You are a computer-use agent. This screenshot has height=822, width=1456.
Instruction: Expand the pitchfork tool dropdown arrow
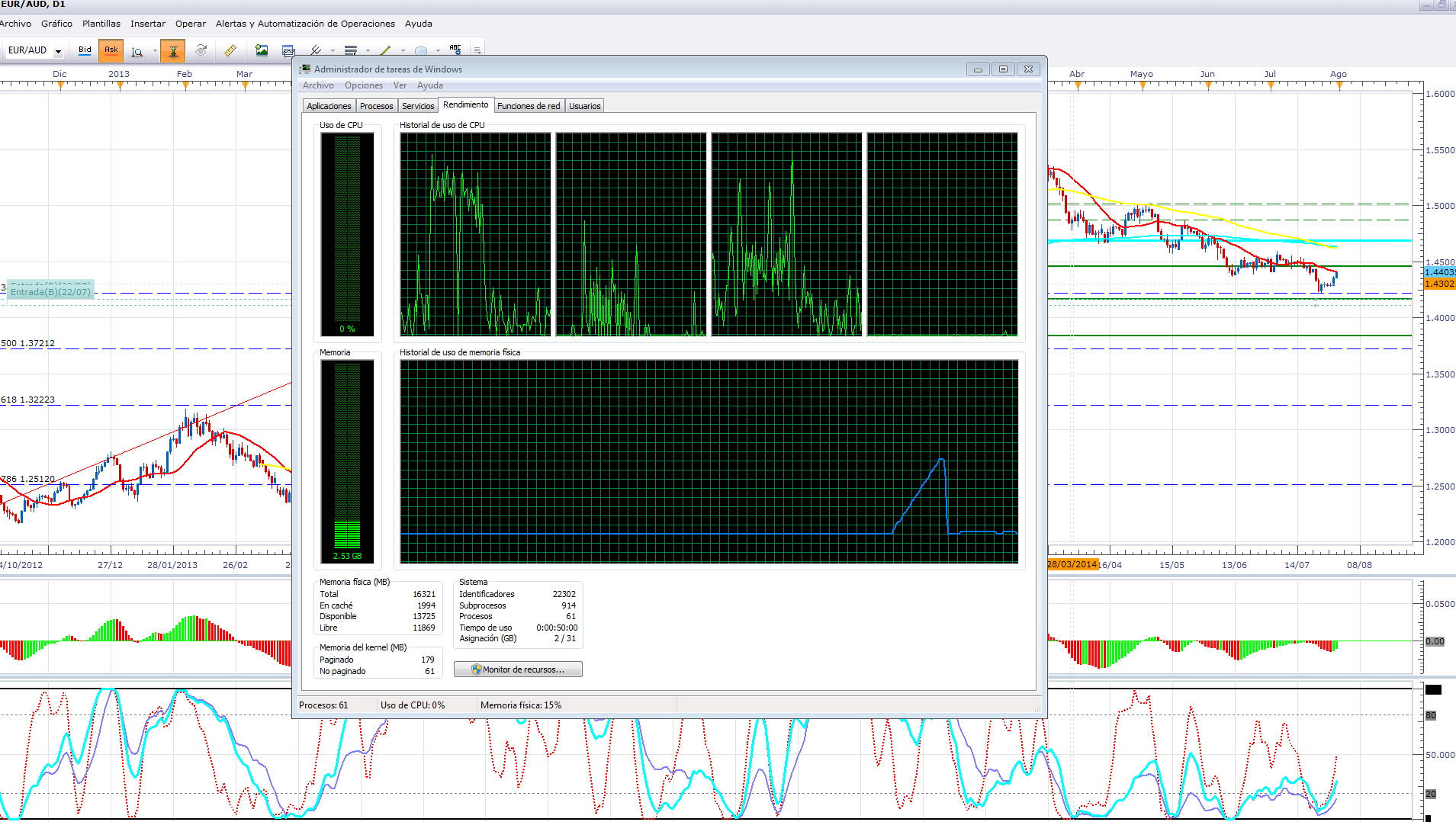tap(333, 51)
